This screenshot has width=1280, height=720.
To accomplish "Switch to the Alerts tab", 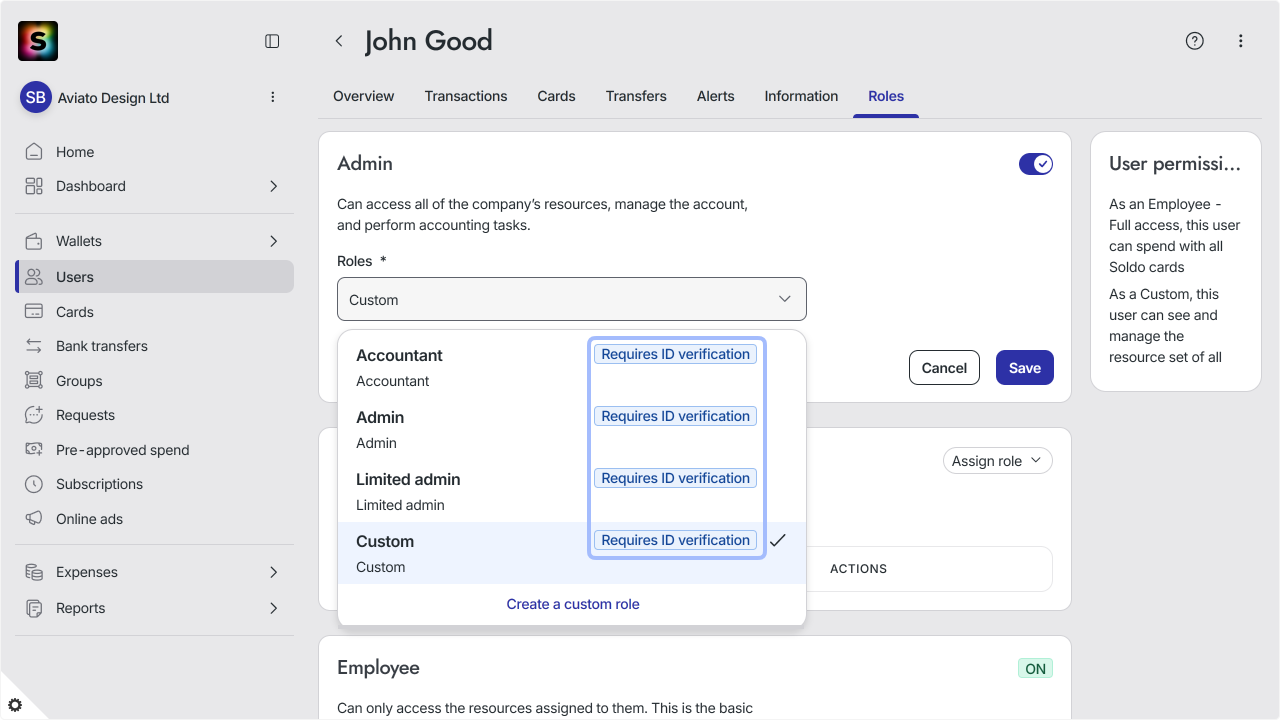I will tap(716, 96).
